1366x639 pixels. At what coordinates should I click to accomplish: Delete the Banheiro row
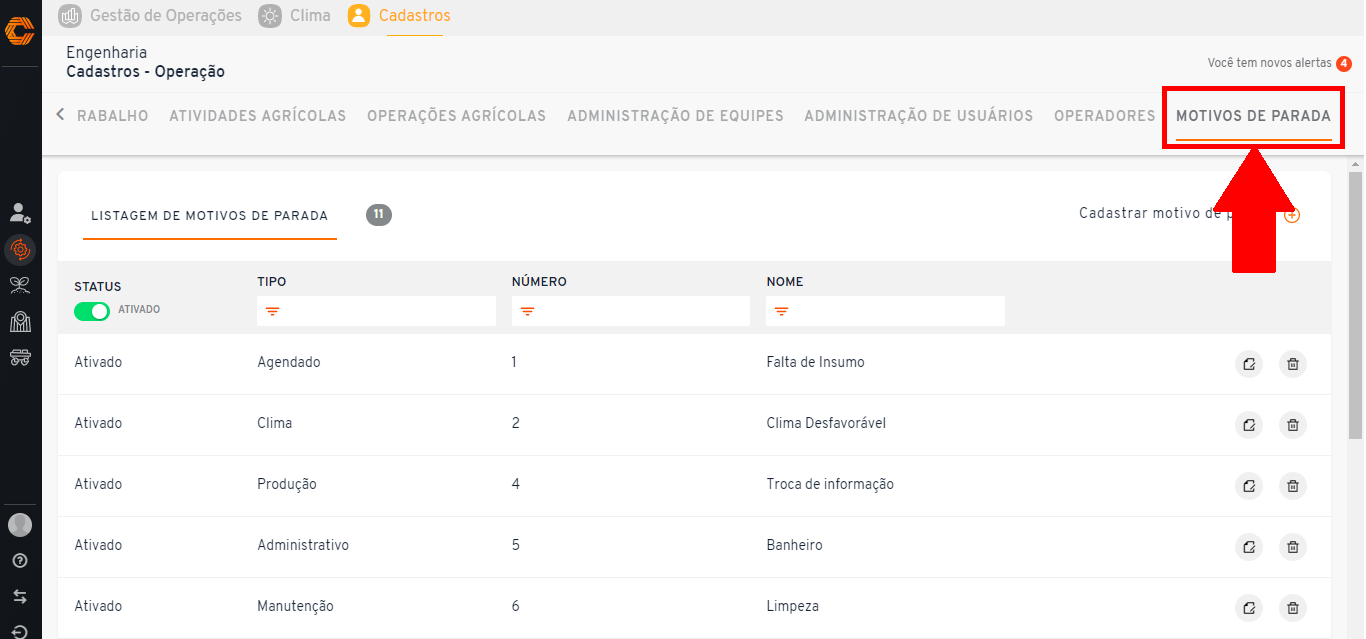(x=1293, y=547)
